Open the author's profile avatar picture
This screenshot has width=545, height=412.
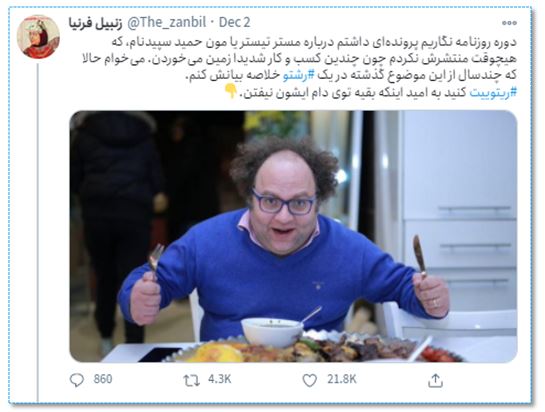(38, 37)
